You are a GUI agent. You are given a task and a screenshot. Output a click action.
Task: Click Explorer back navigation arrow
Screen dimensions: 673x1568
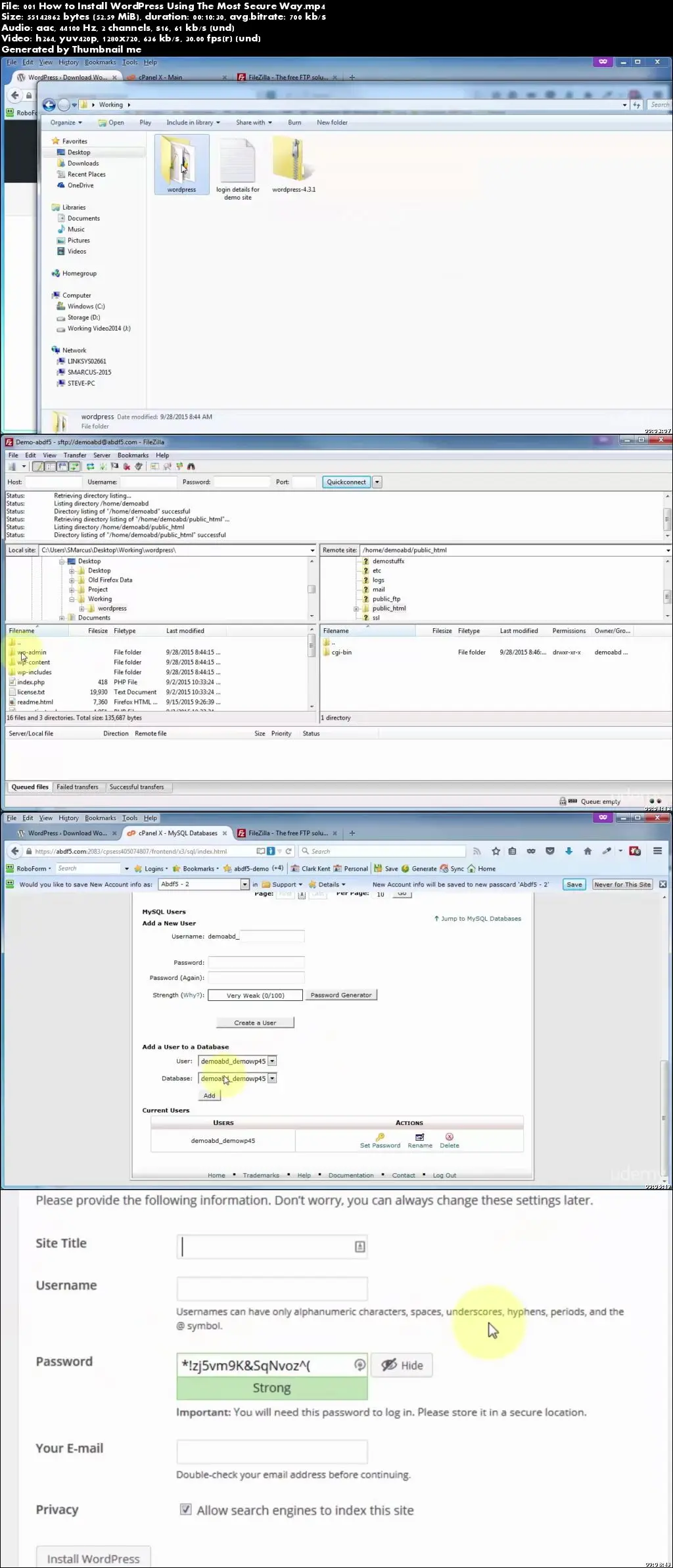point(49,105)
